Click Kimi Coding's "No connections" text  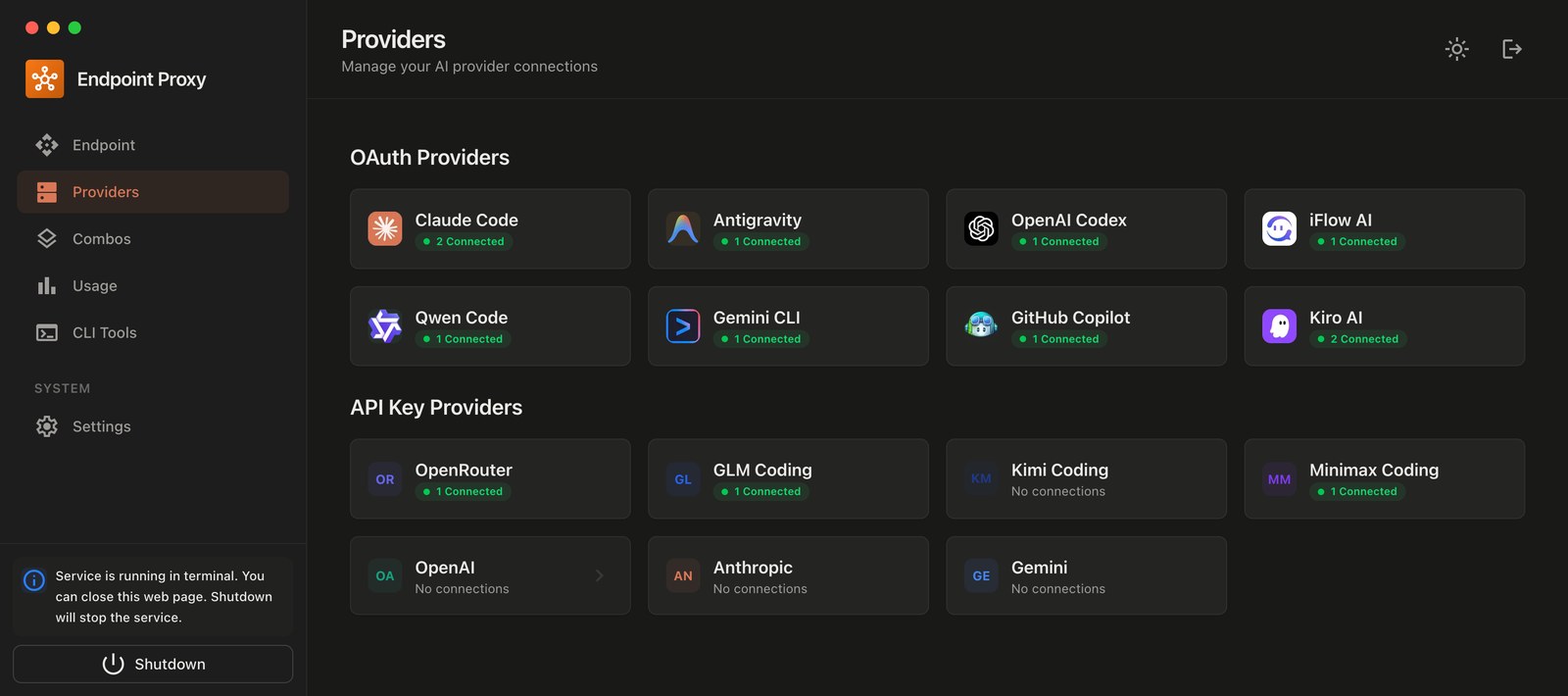tap(1058, 492)
